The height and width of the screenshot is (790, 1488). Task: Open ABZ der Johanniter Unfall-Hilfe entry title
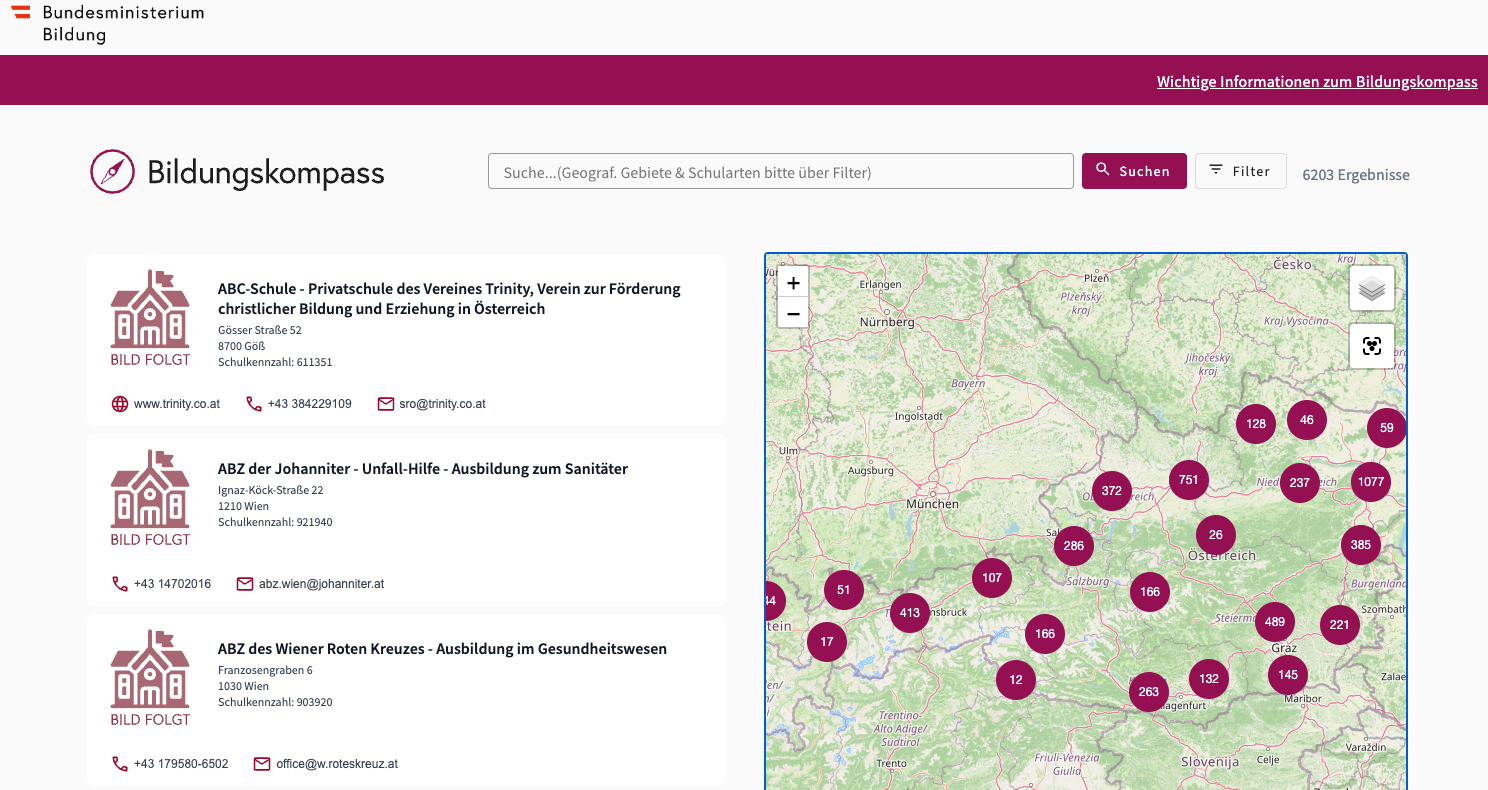pos(423,469)
